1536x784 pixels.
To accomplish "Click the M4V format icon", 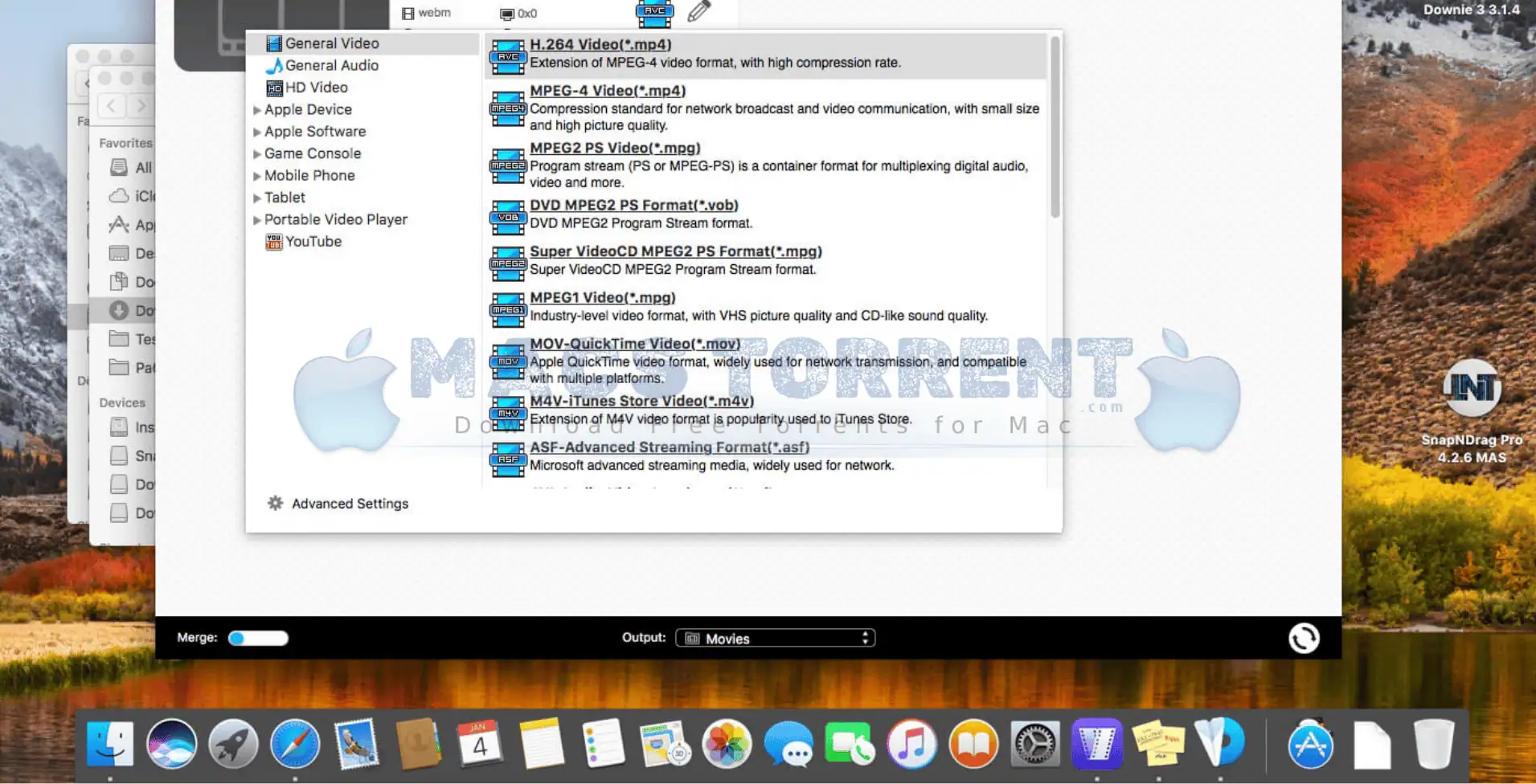I will (x=508, y=414).
